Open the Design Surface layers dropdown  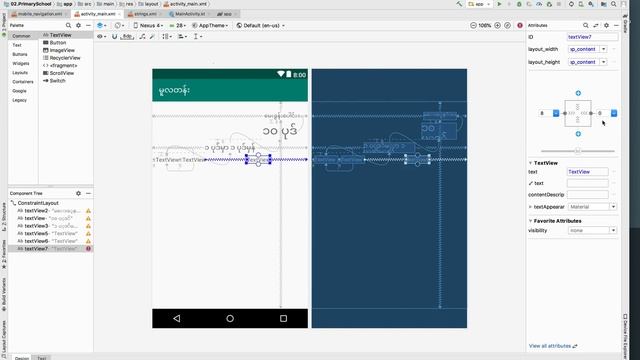[x=102, y=25]
